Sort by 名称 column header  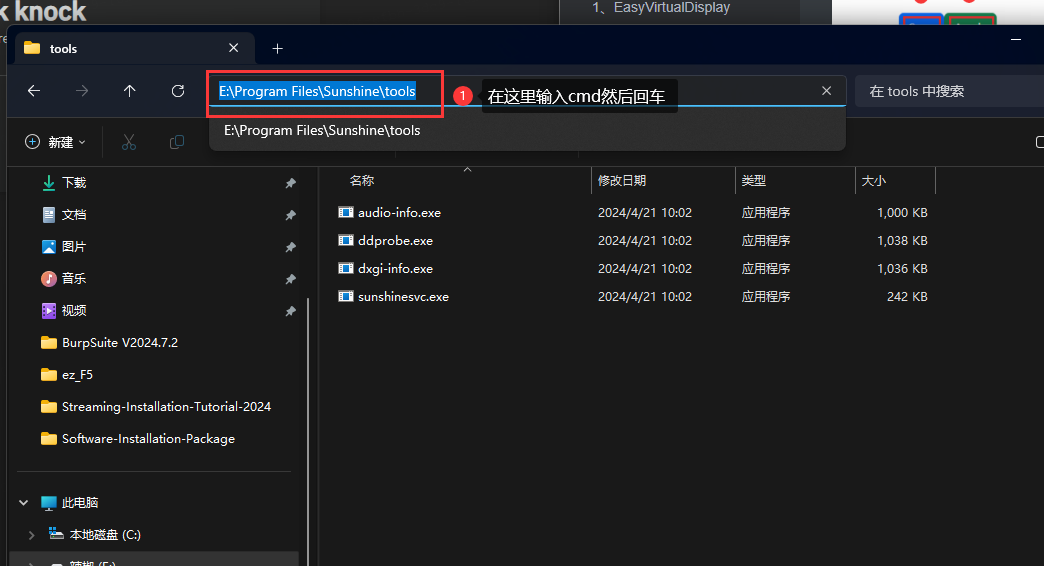362,180
